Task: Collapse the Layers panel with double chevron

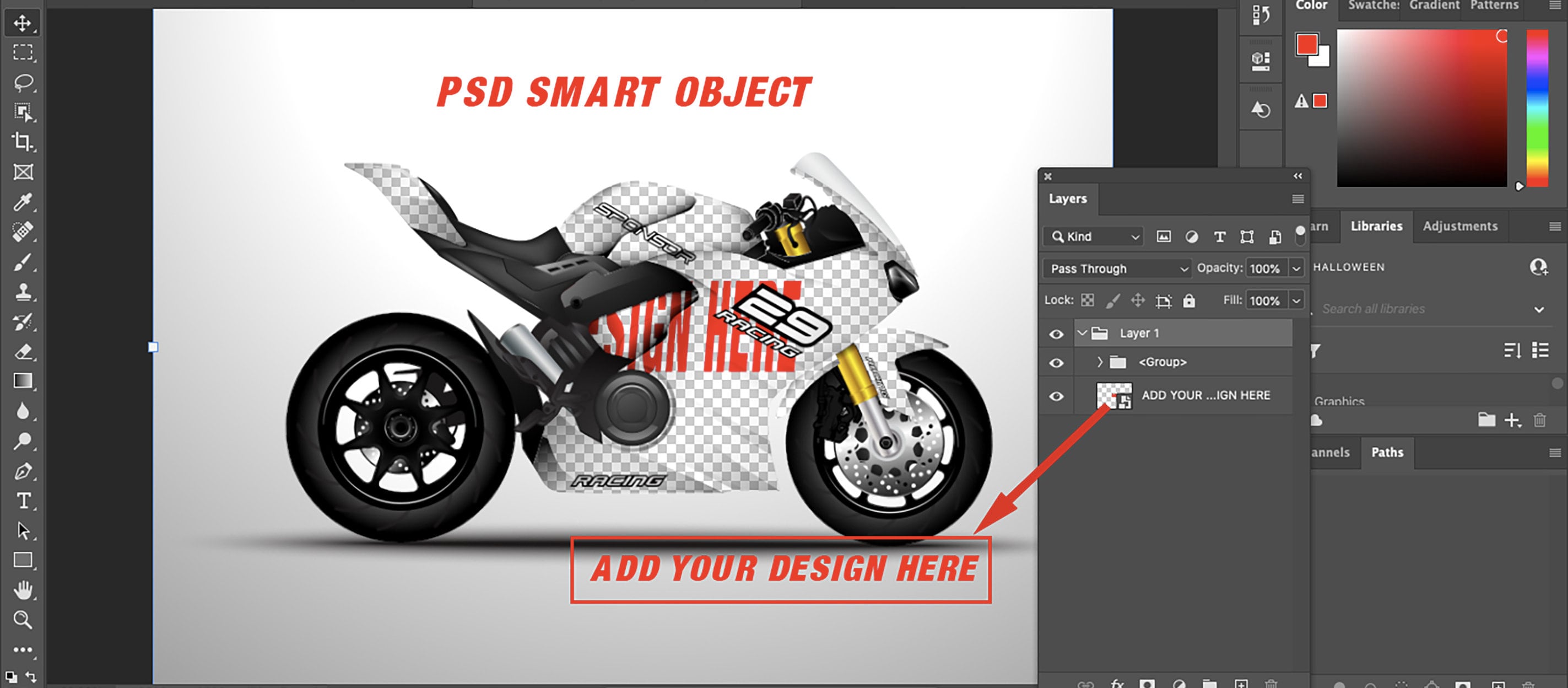Action: coord(1297,176)
